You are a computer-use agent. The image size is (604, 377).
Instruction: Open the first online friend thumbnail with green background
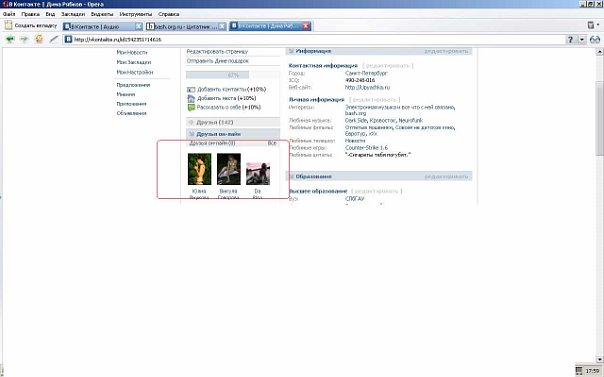(200, 169)
